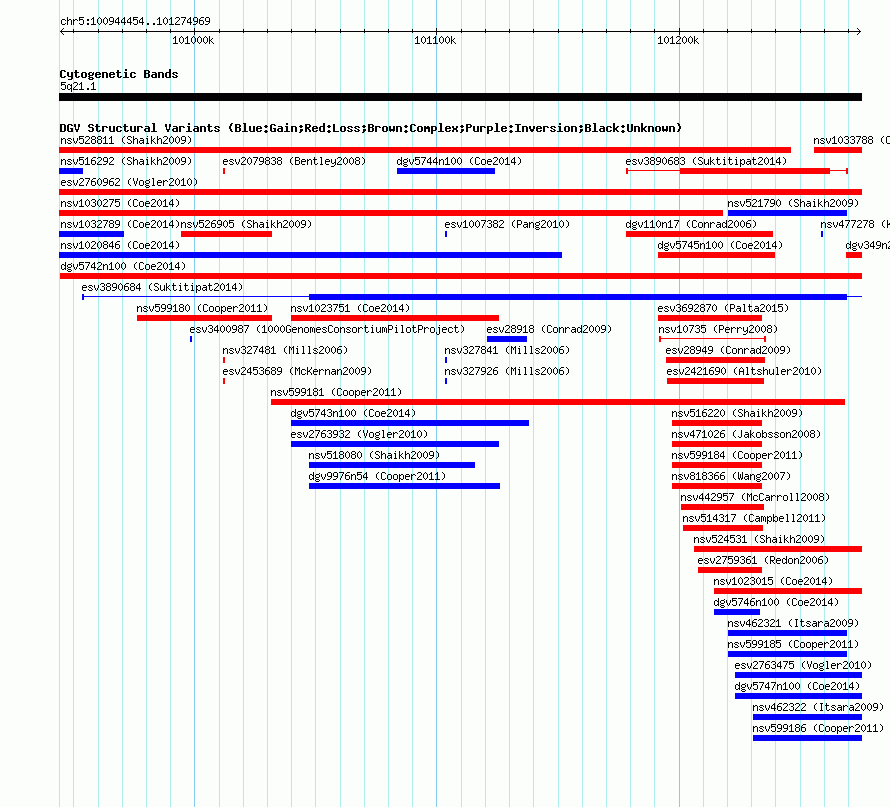This screenshot has width=890, height=807.
Task: Select nsv514317 (Campbell2011) label
Action: [754, 518]
